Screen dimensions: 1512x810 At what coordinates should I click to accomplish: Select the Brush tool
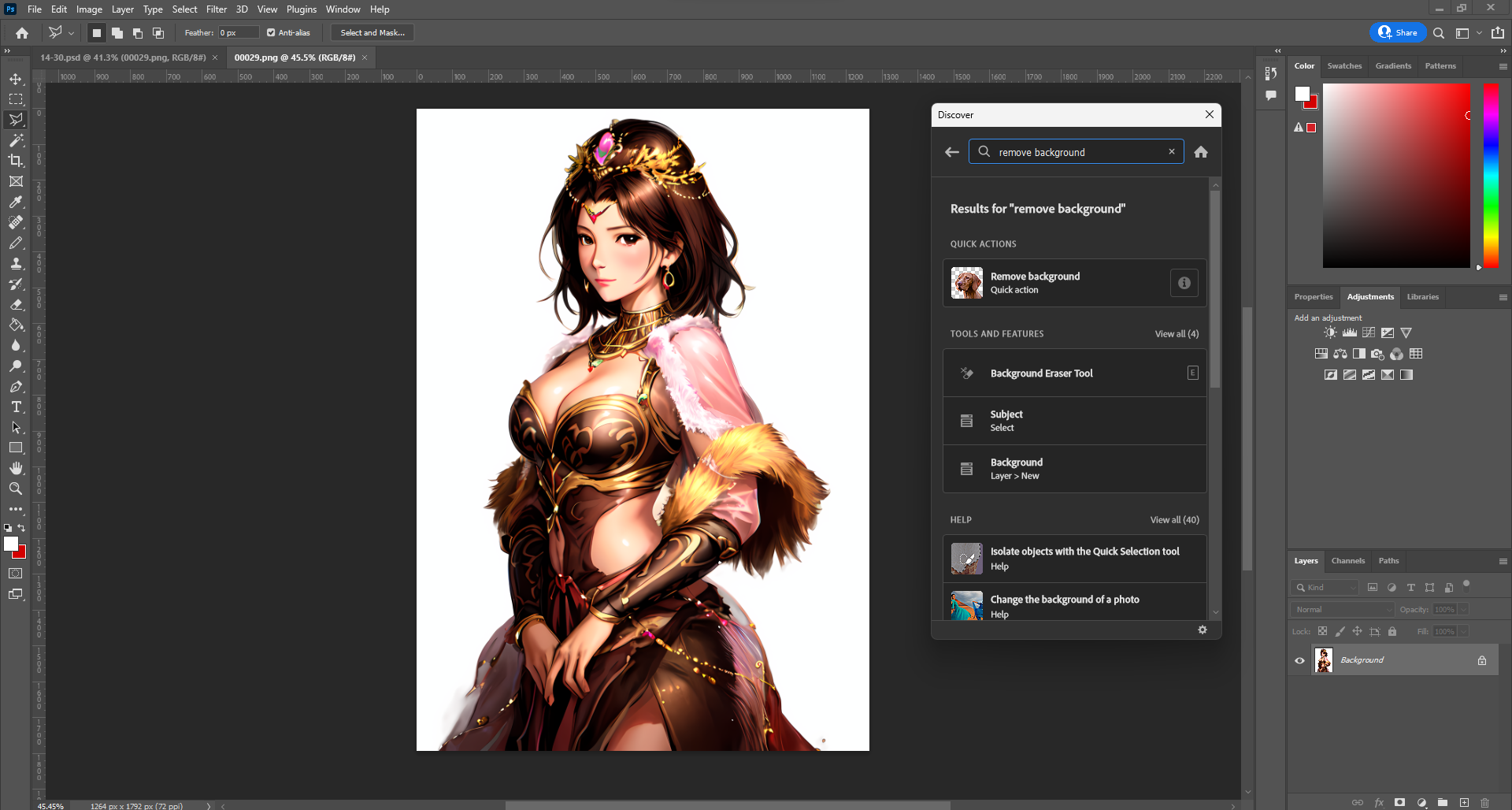pos(16,243)
